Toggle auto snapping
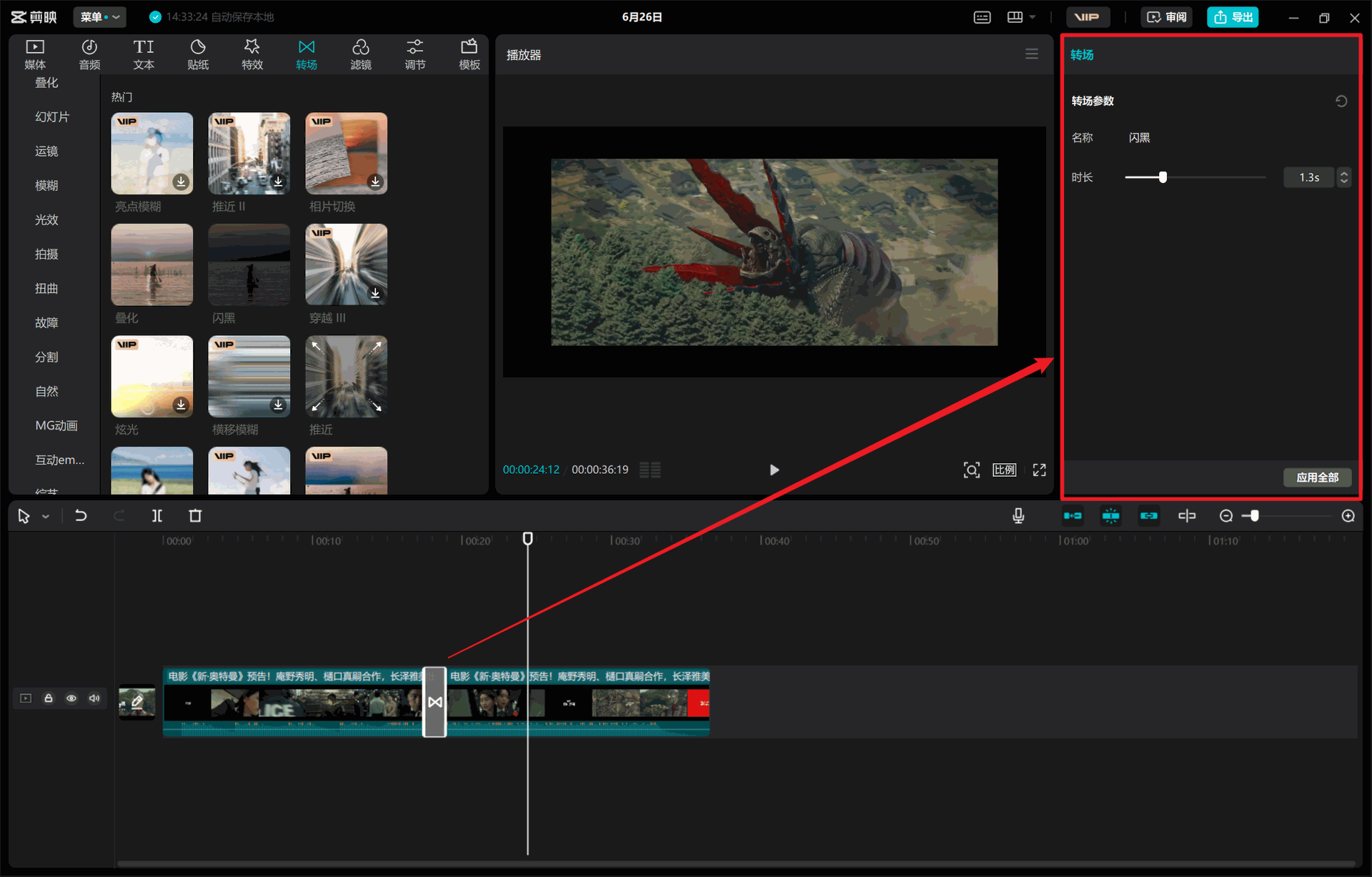Image resolution: width=1372 pixels, height=877 pixels. tap(1110, 515)
